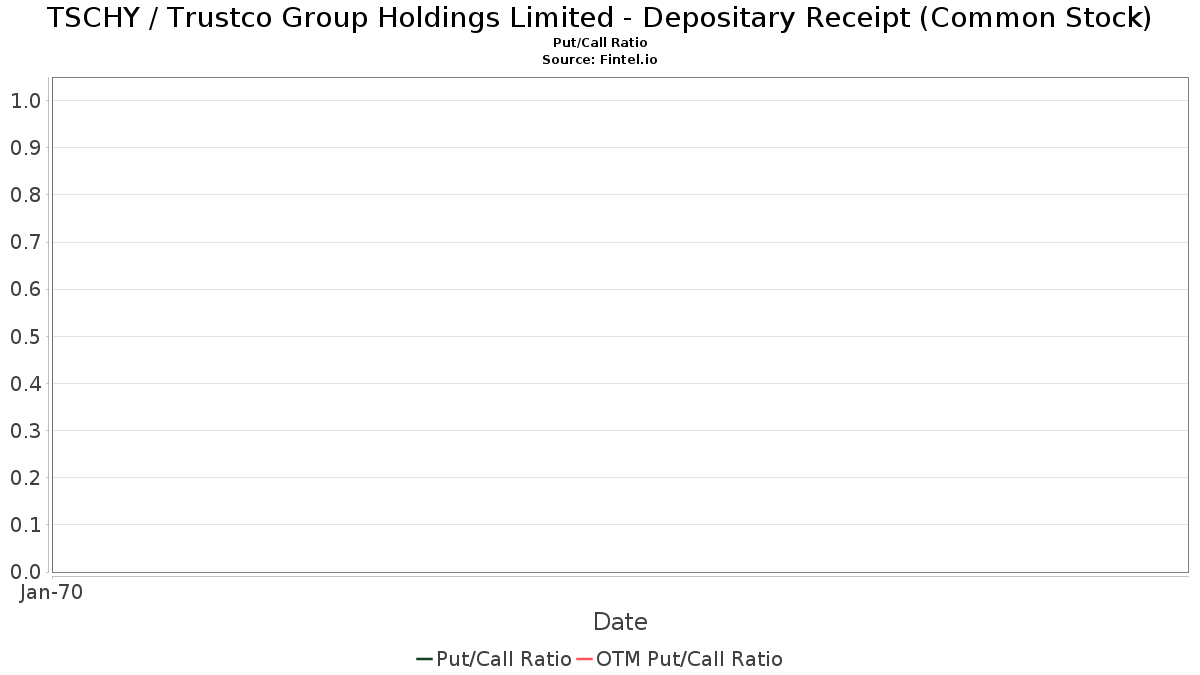Click the 0.0 y-axis label
The image size is (1200, 675).
(25, 572)
